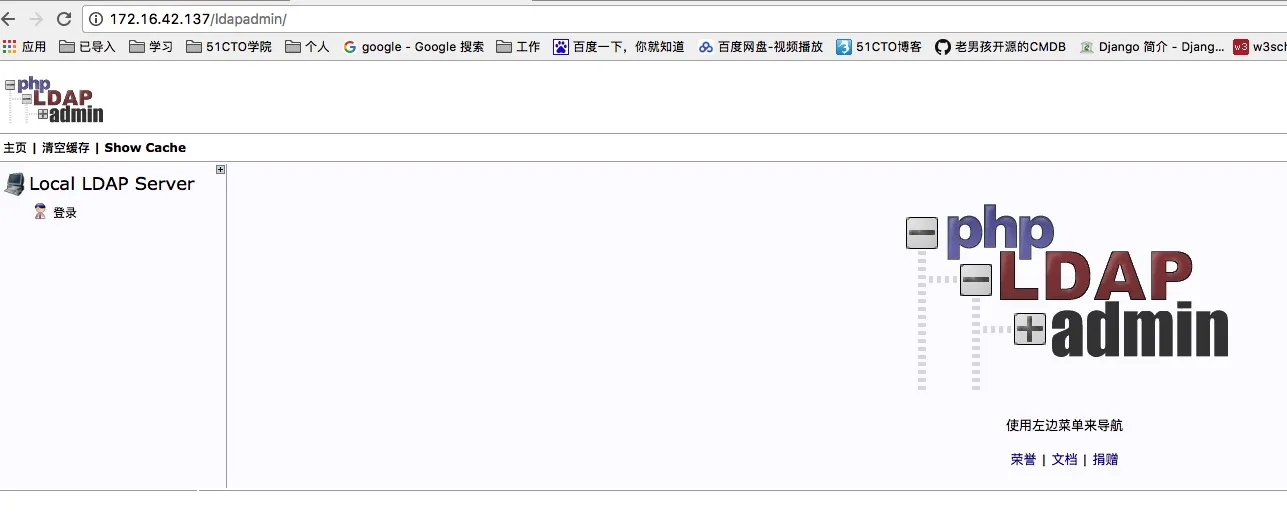Go to 主页 in the top menu
Image resolution: width=1287 pixels, height=523 pixels.
click(15, 147)
